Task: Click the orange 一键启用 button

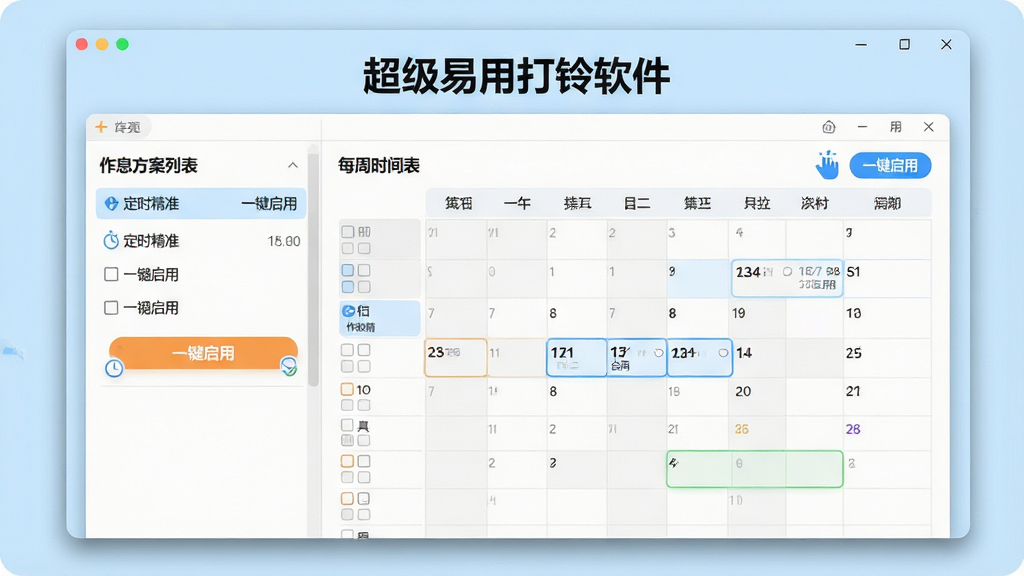Action: point(203,353)
